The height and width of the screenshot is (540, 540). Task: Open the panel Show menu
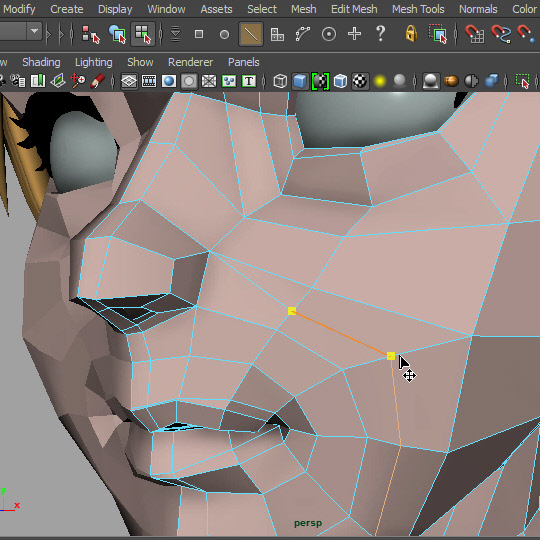[x=140, y=62]
